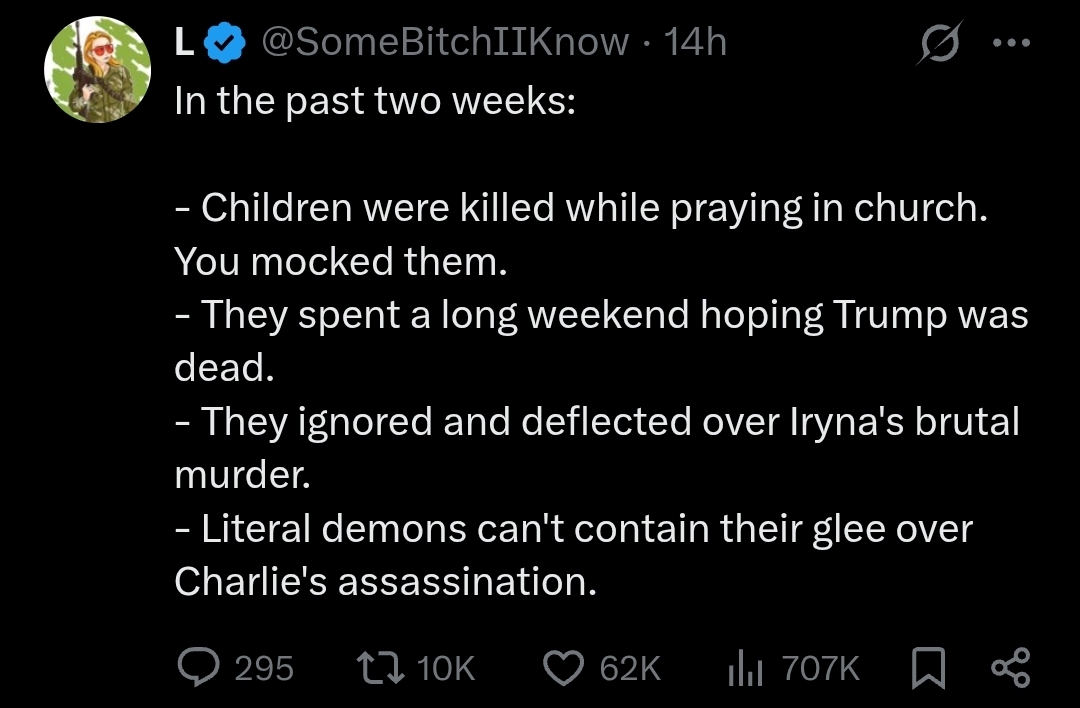Screen dimensions: 1080x708
Task: Open the 14h timestamp permalink
Action: [x=695, y=42]
